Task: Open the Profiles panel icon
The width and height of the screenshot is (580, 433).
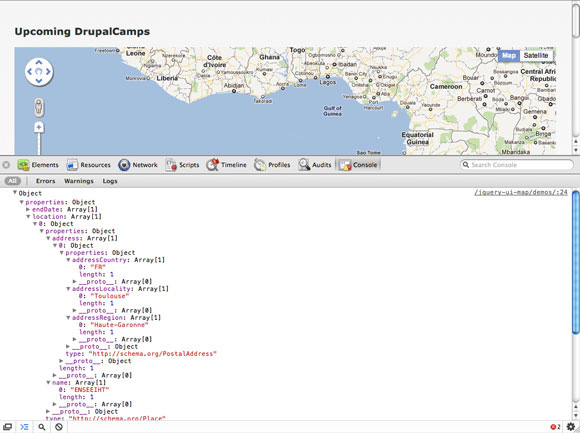Action: coord(260,165)
